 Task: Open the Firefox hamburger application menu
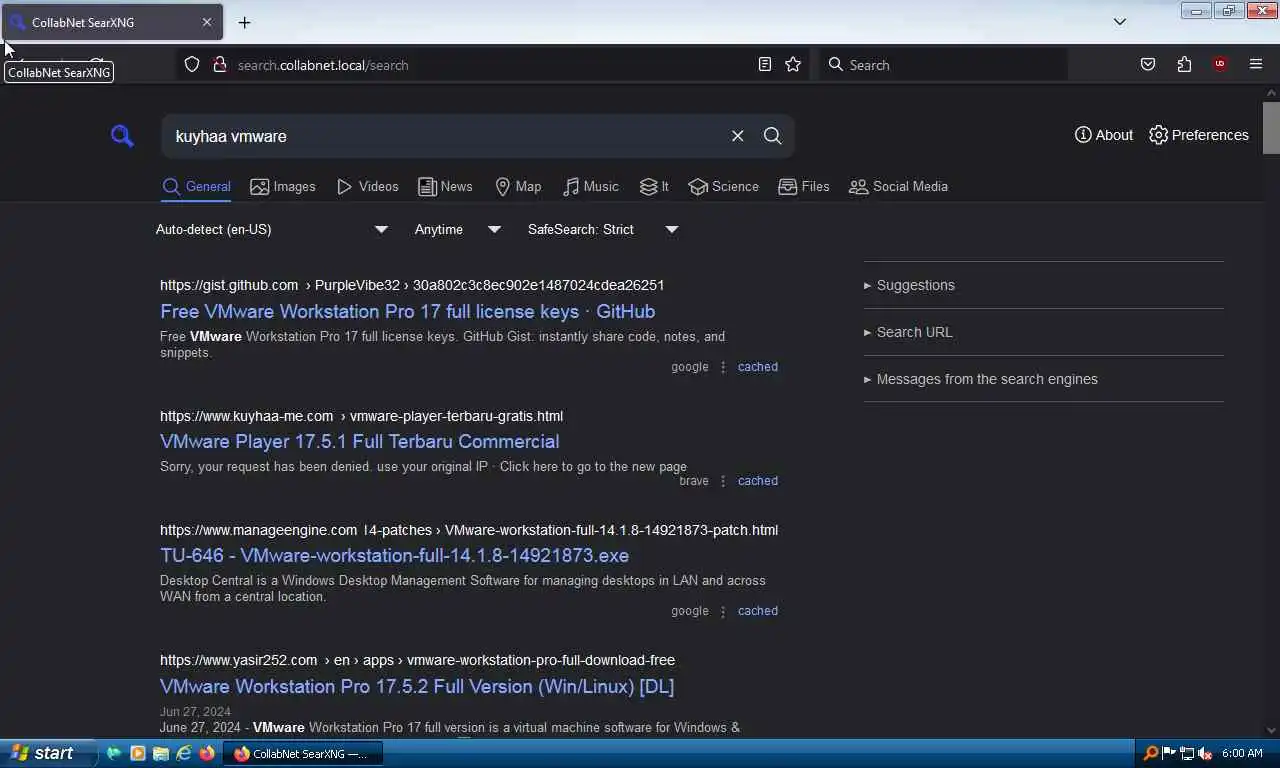click(x=1256, y=65)
